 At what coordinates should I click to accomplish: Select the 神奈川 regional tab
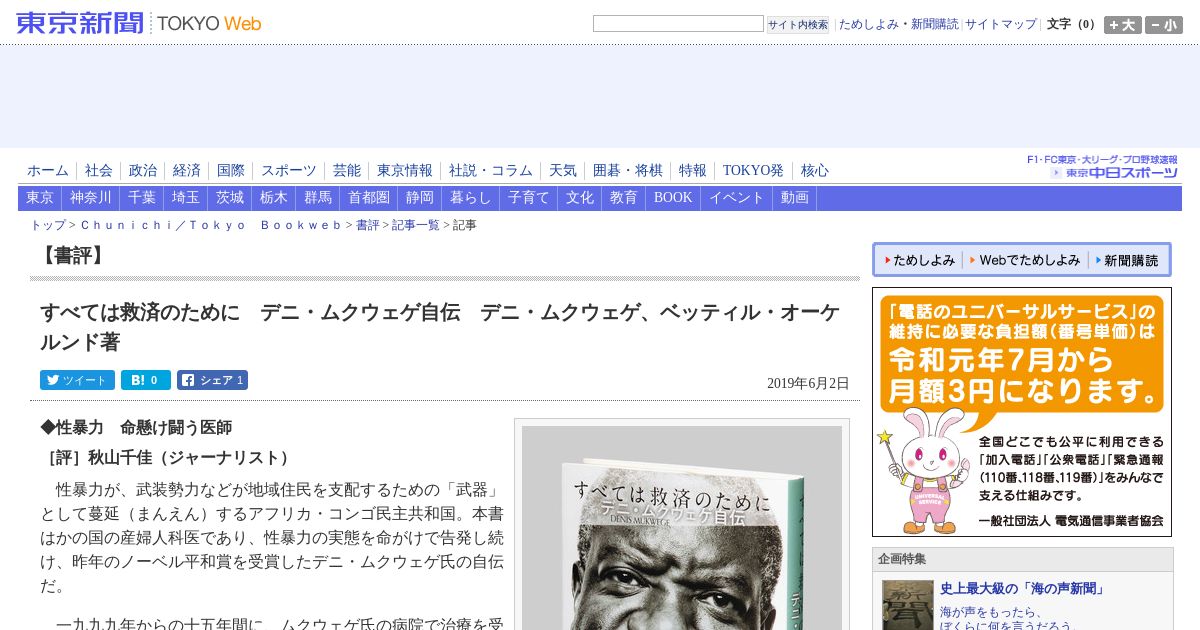(x=91, y=198)
